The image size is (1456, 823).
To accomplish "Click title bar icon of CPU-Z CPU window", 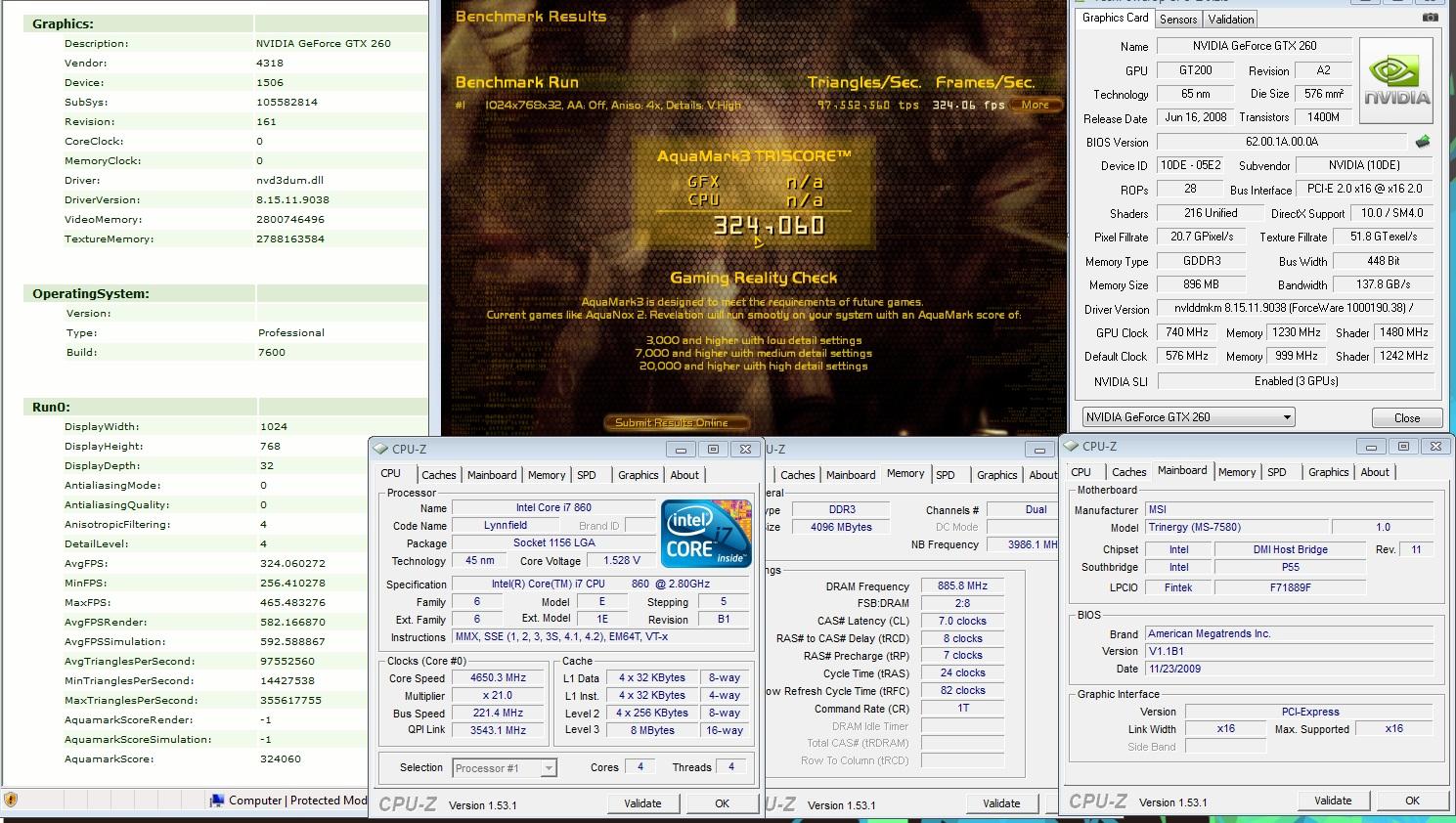I will pos(379,449).
